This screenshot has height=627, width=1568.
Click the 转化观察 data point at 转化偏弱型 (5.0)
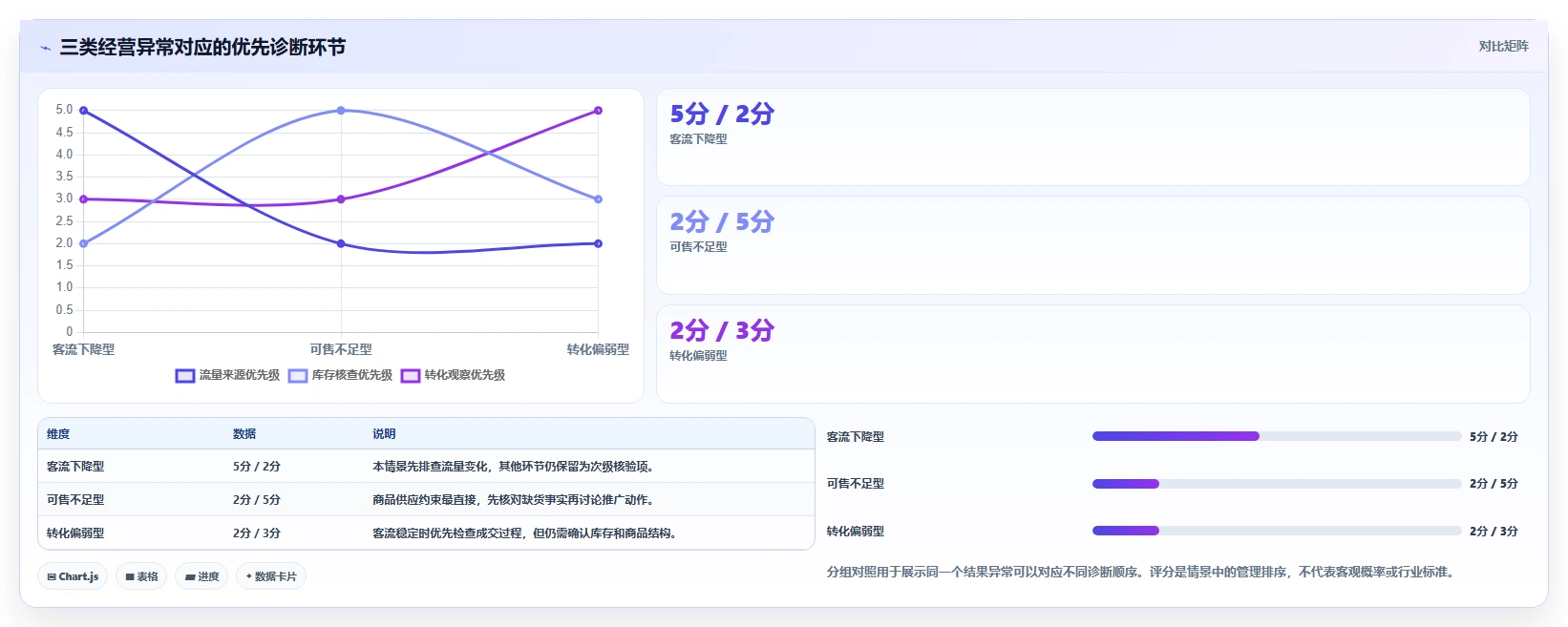[599, 111]
